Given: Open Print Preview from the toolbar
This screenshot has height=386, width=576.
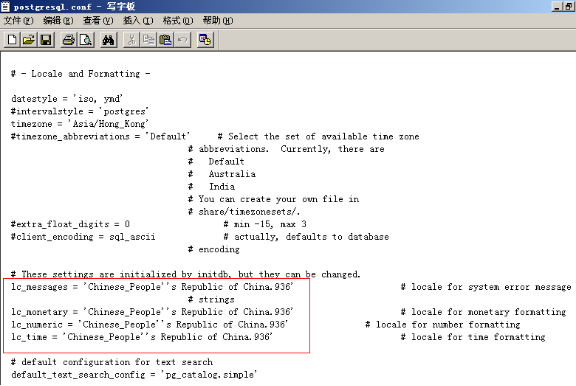Looking at the screenshot, I should tap(86, 40).
